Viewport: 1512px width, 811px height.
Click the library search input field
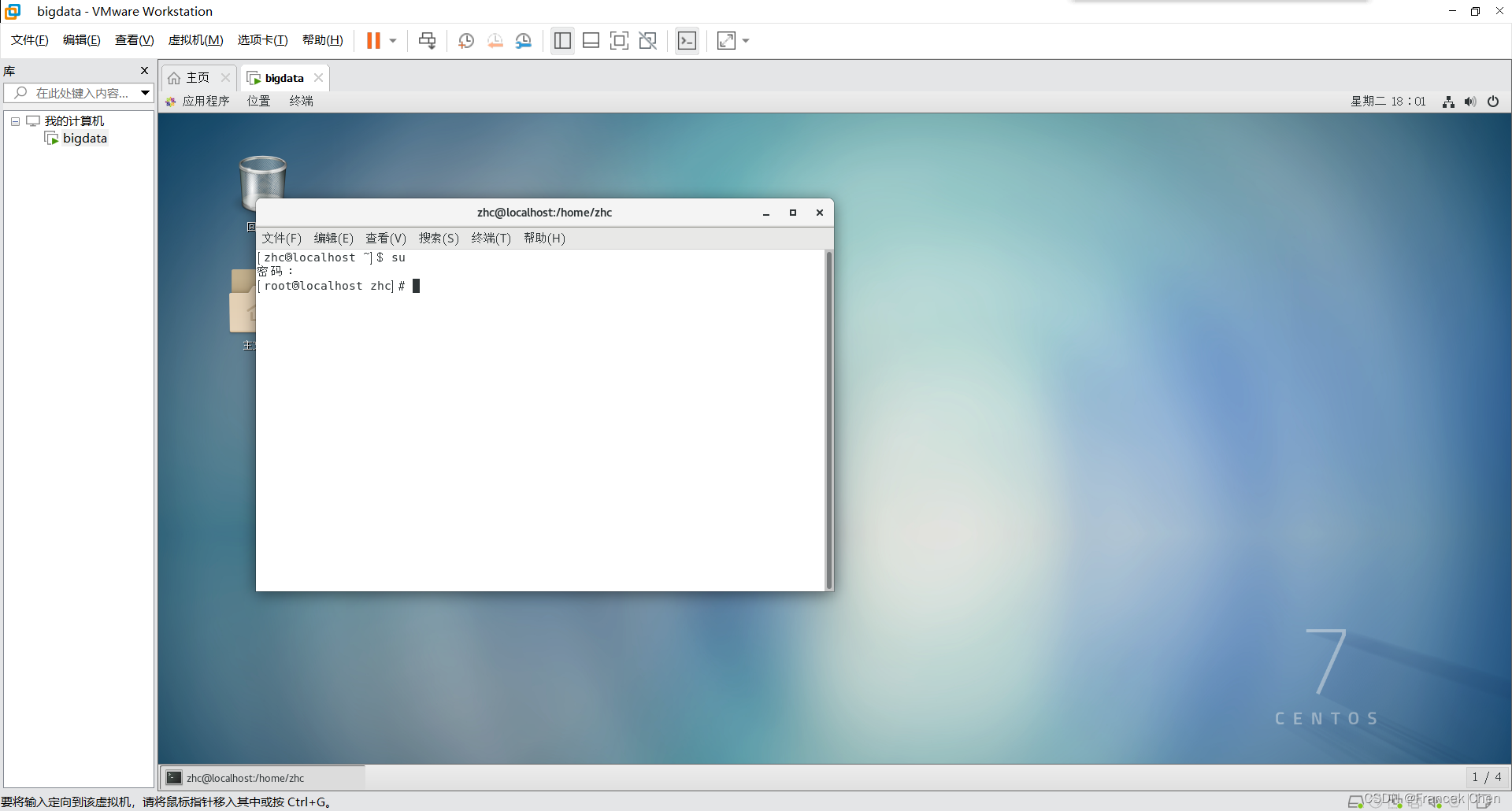point(79,92)
